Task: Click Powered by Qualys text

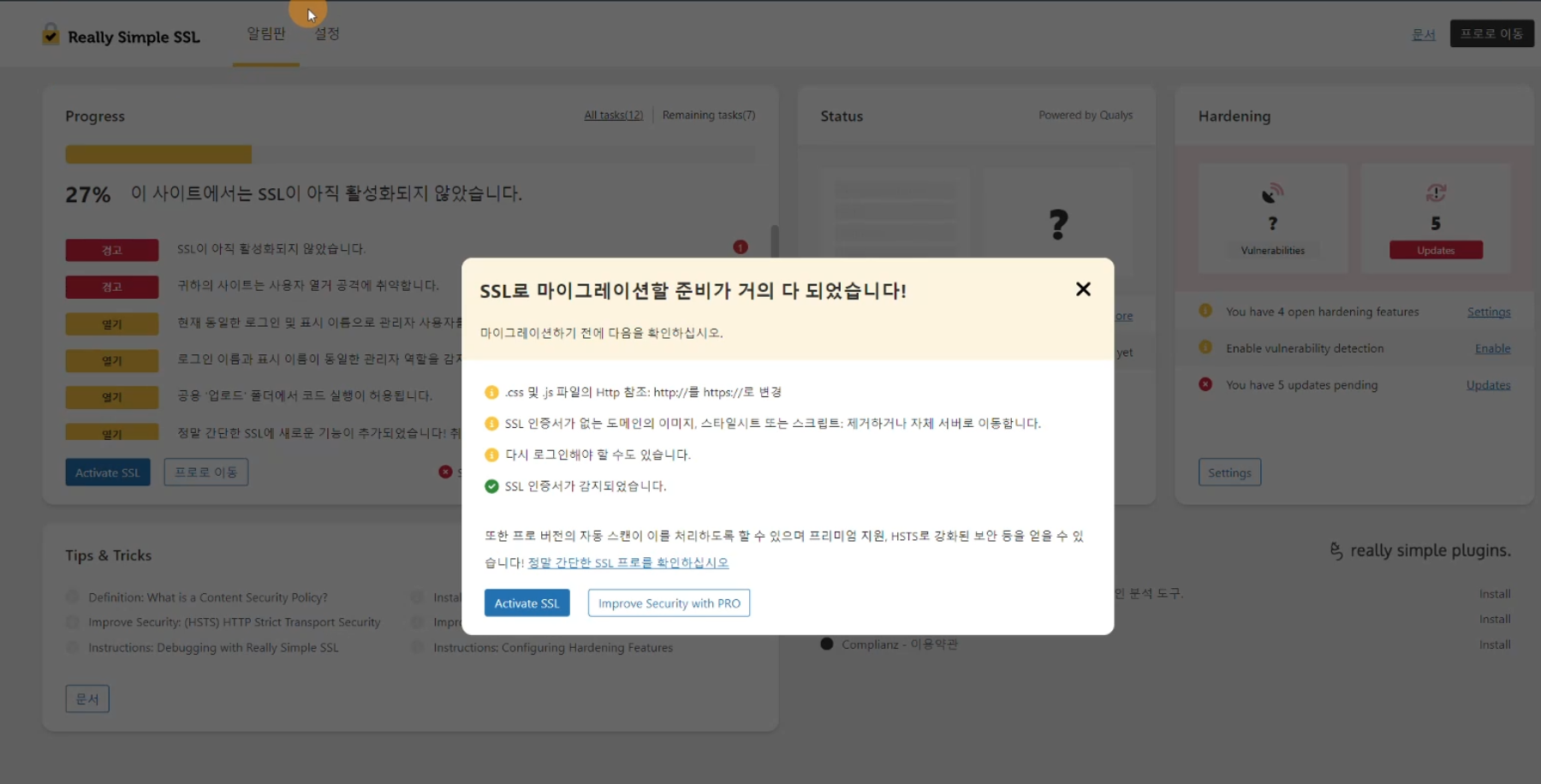Action: (1086, 115)
